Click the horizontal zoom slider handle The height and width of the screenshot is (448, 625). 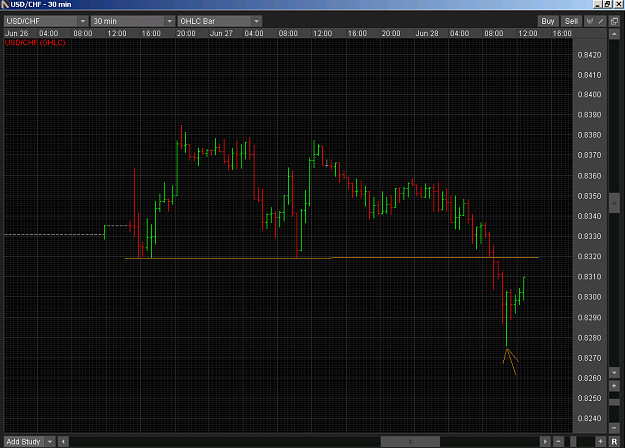(573, 442)
